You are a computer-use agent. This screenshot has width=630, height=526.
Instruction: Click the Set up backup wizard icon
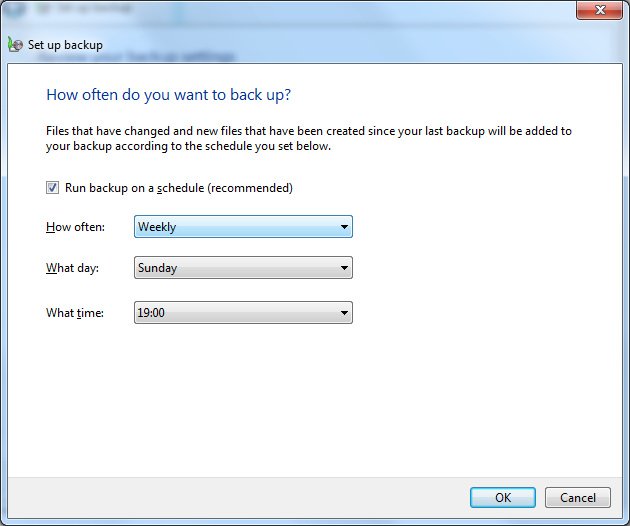coord(15,45)
